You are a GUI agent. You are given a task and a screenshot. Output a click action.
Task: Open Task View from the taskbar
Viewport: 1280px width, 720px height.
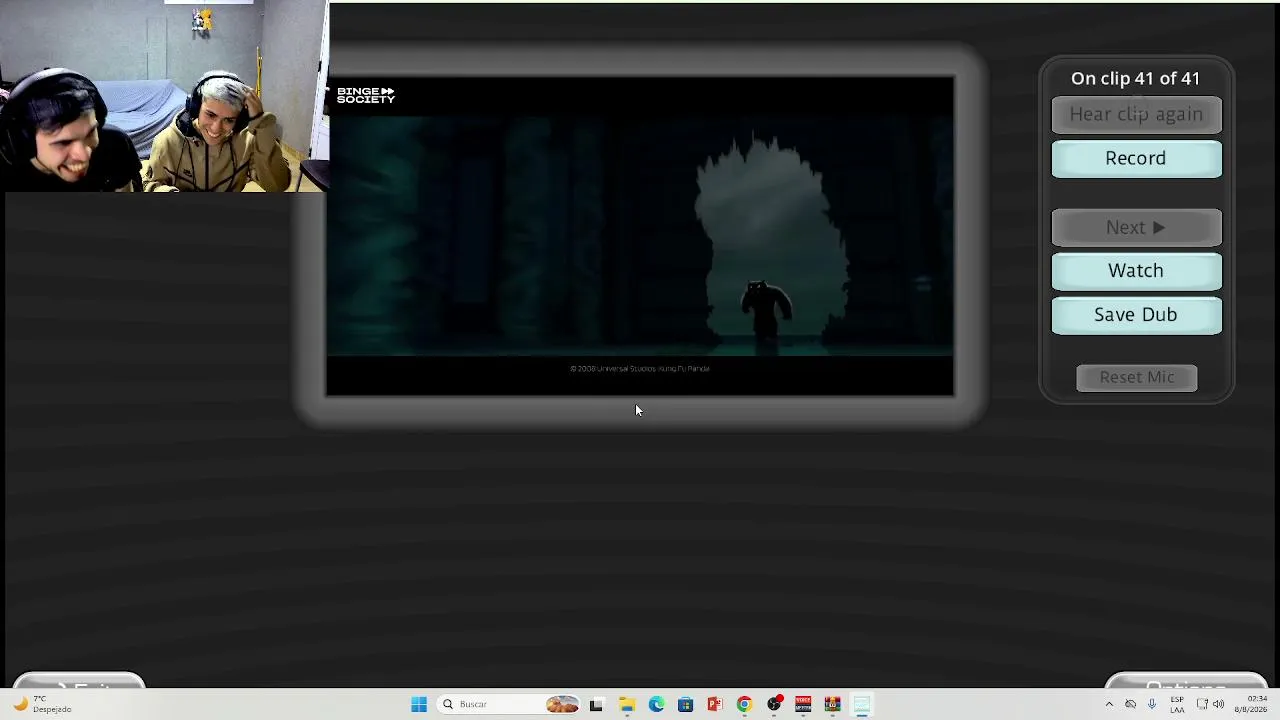click(596, 705)
